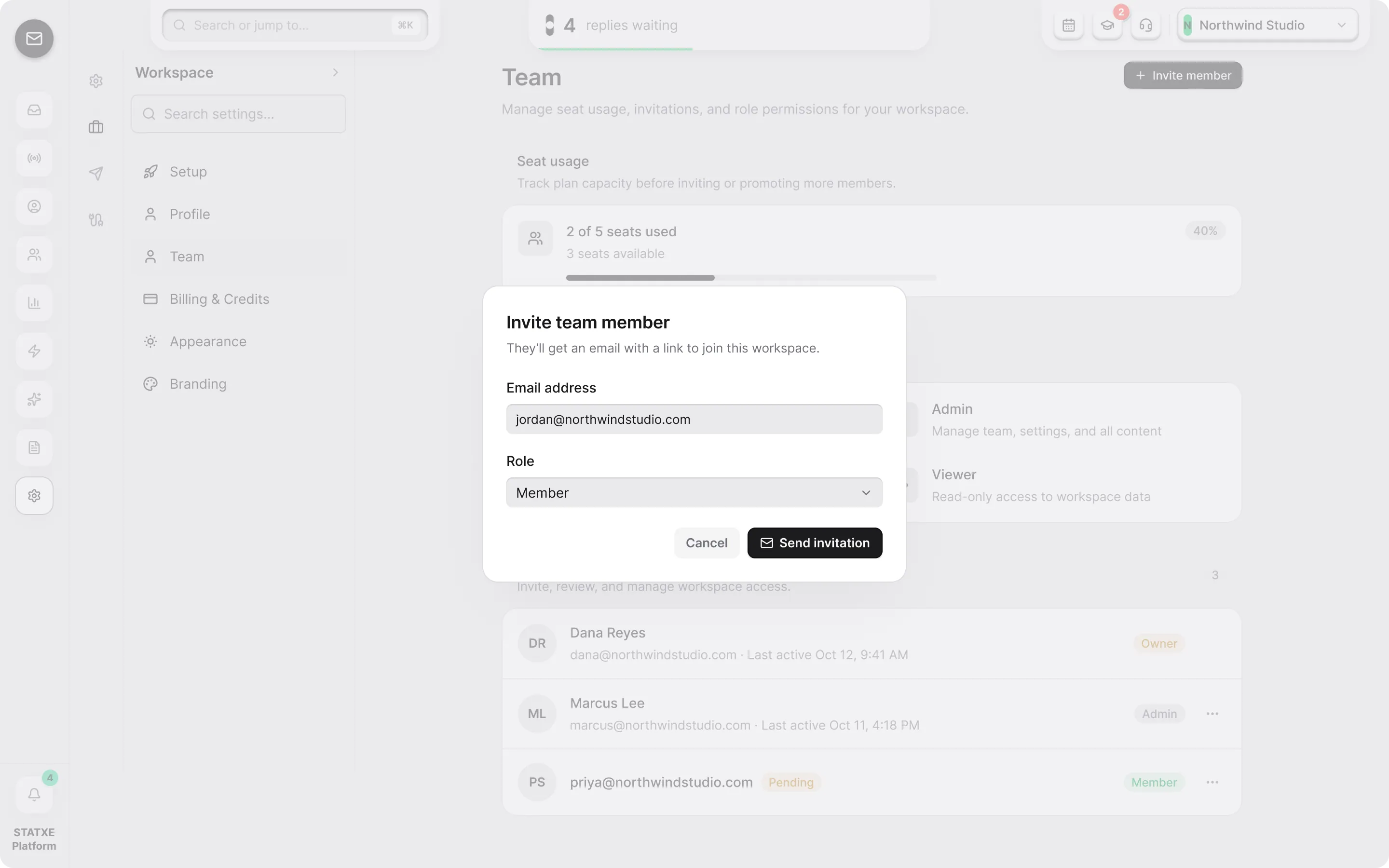The width and height of the screenshot is (1389, 868).
Task: Click the active settings gear in main sidebar
Action: point(34,495)
